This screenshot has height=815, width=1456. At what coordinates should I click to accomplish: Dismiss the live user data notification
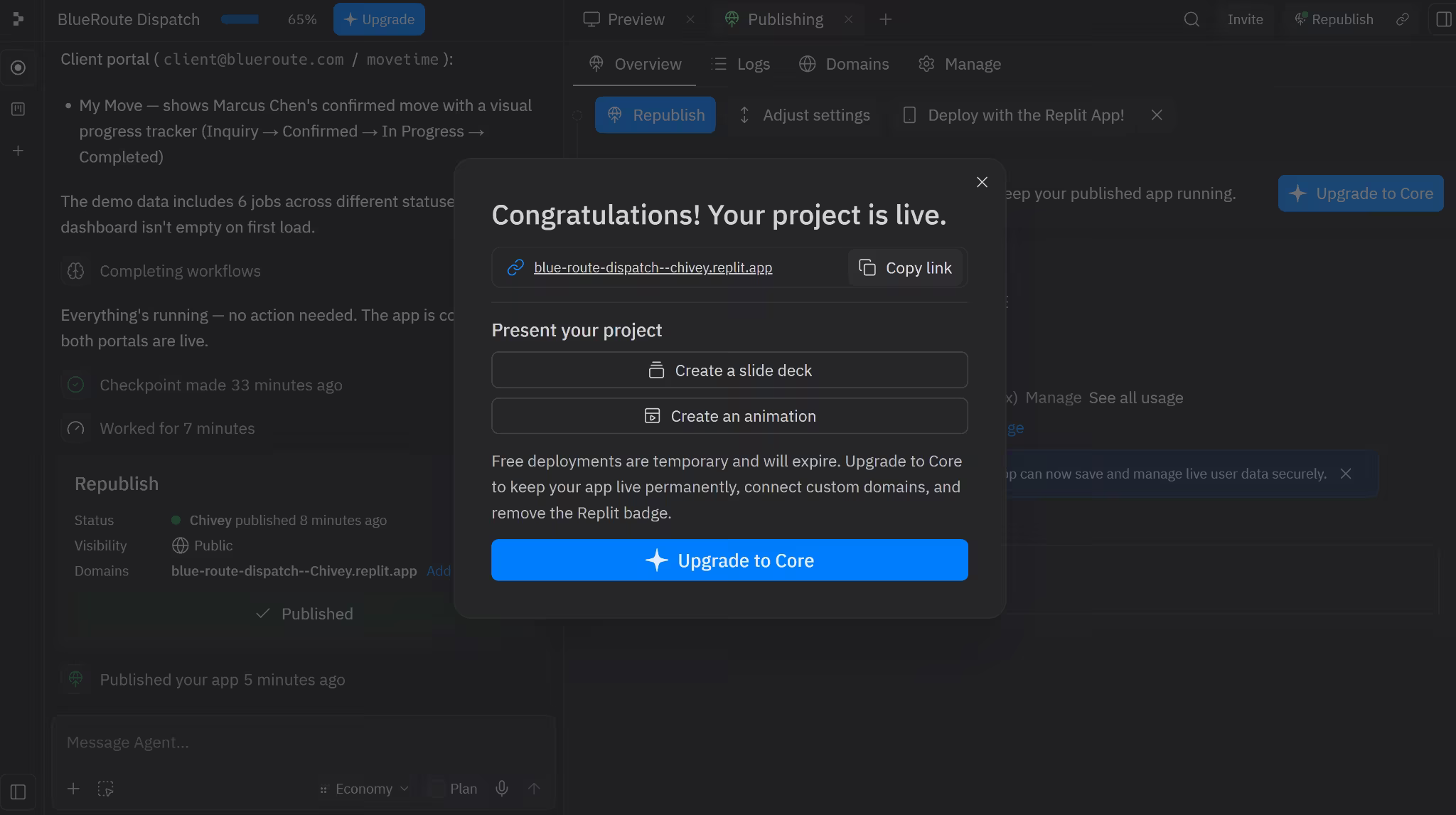click(1346, 474)
